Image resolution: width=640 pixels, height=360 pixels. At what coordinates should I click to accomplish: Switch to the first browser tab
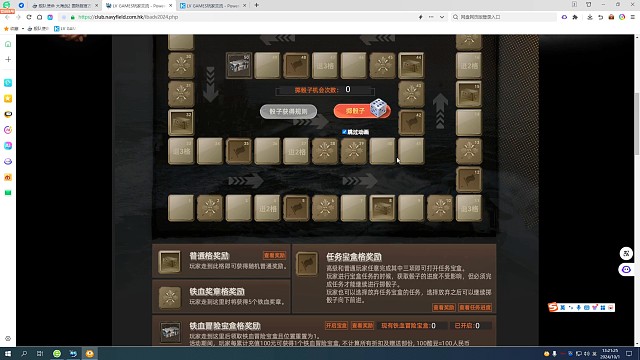point(64,6)
